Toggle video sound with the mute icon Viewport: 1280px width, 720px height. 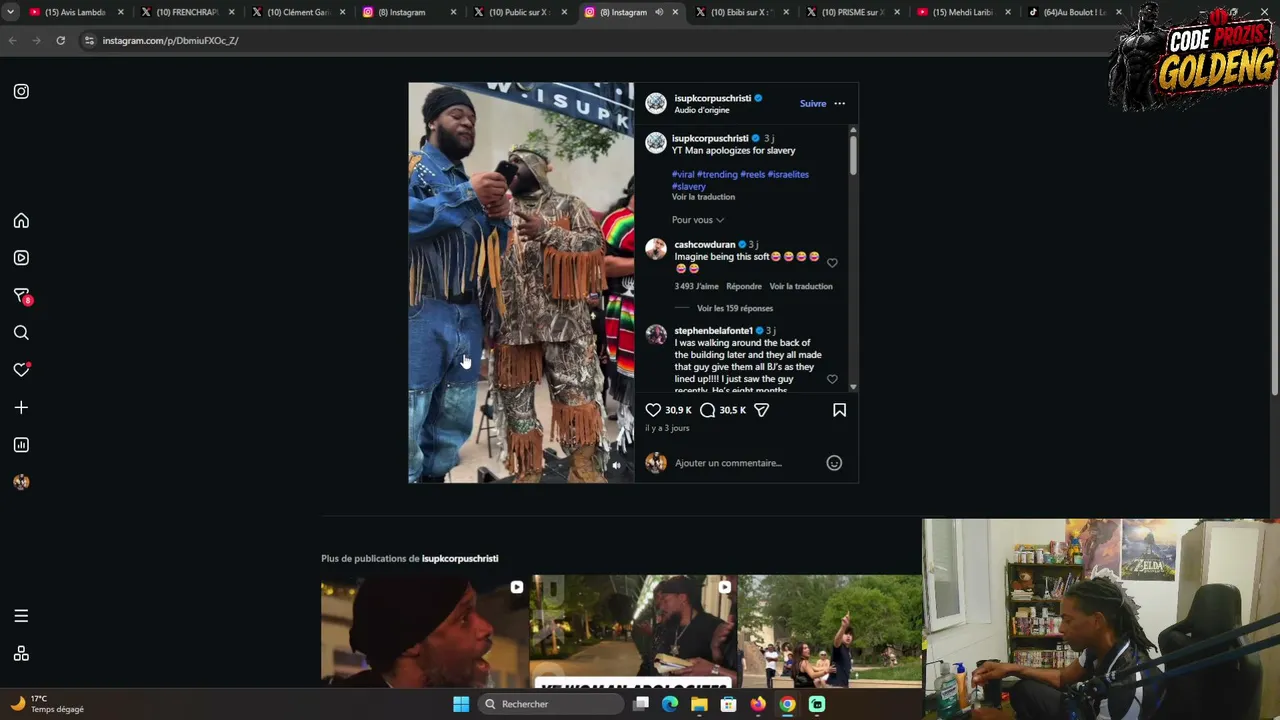pyautogui.click(x=616, y=465)
